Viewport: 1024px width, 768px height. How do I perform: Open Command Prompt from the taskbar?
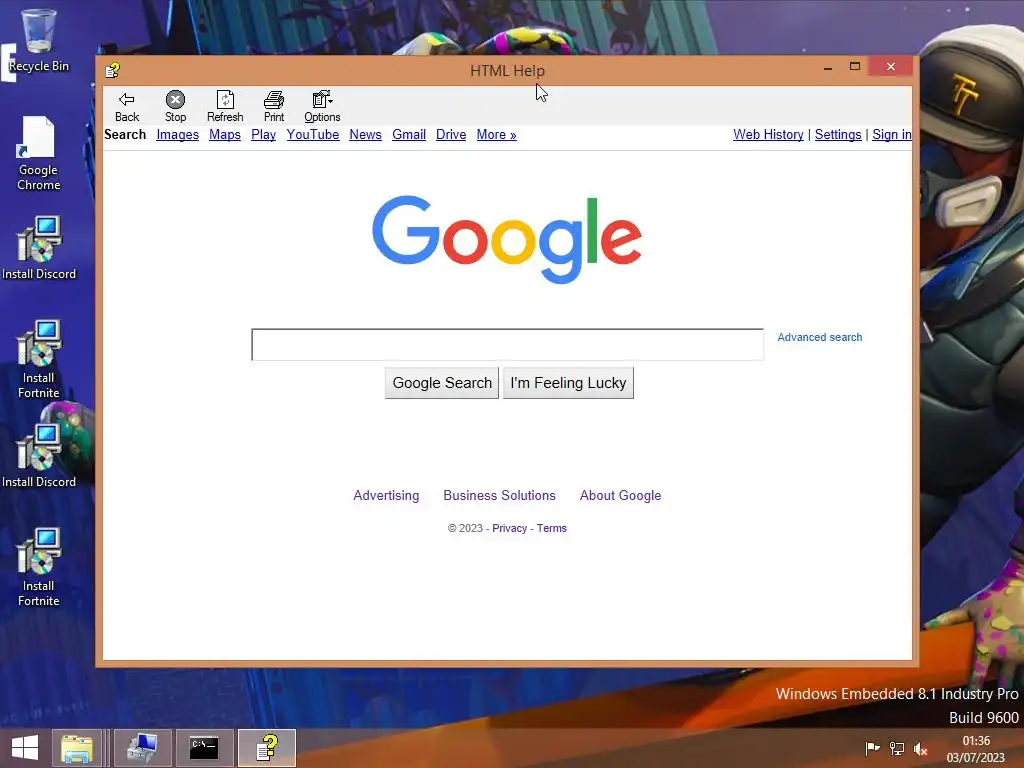204,748
